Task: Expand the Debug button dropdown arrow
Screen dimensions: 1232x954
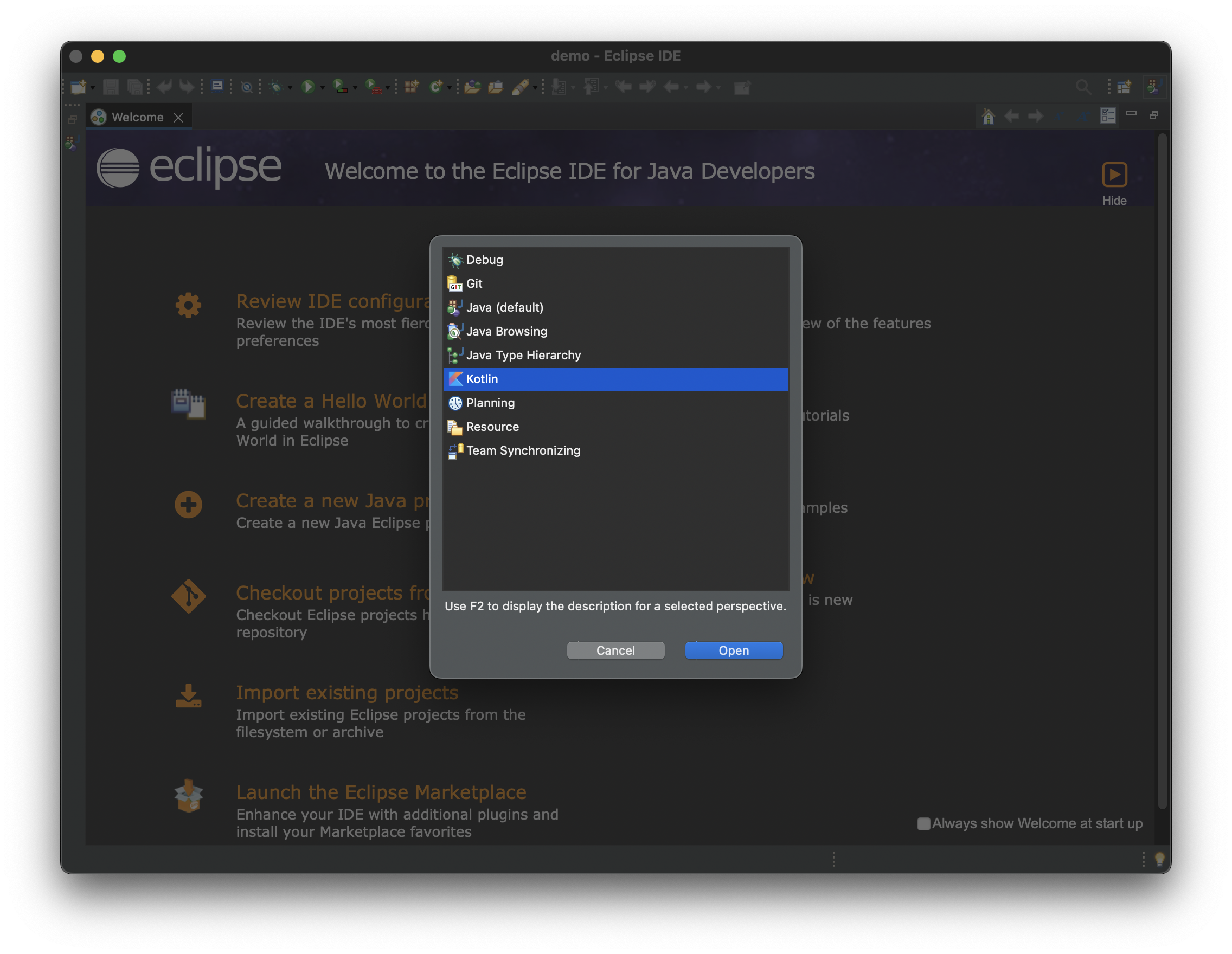Action: point(290,88)
